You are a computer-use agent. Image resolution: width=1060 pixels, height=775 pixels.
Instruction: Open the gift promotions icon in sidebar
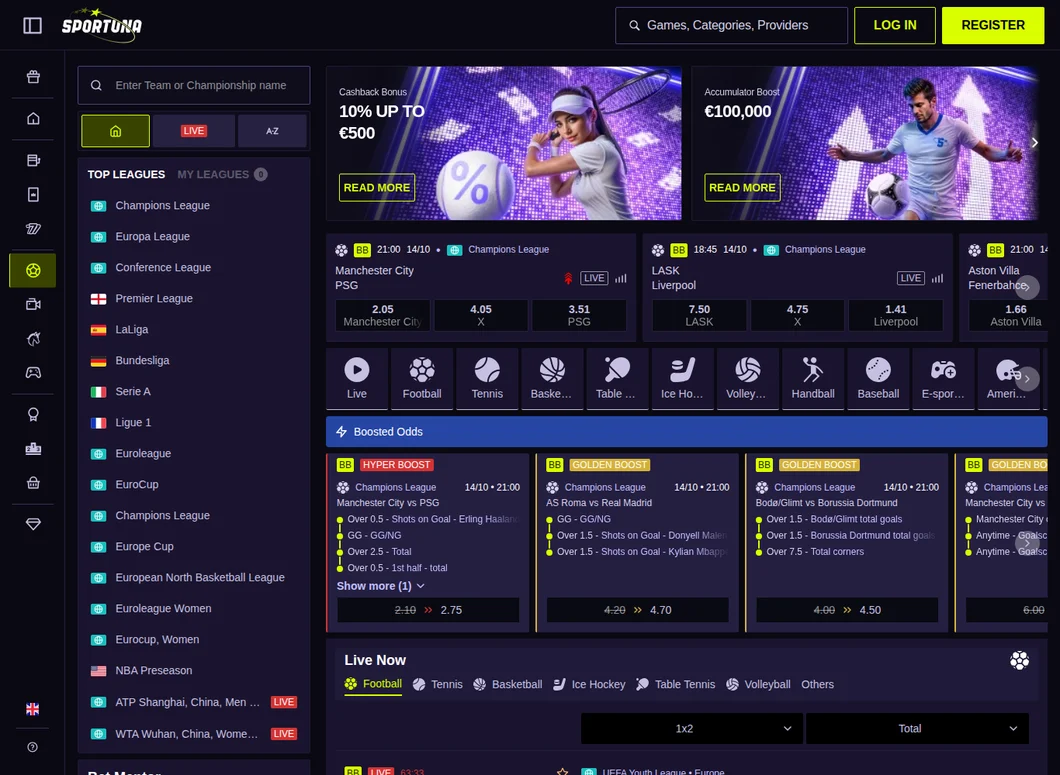32,76
